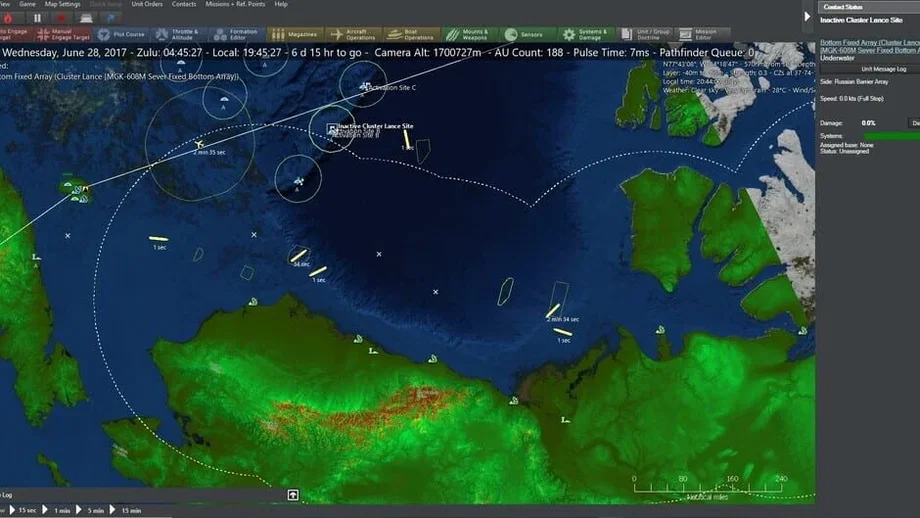
Task: Open the Sensors window
Action: click(525, 35)
